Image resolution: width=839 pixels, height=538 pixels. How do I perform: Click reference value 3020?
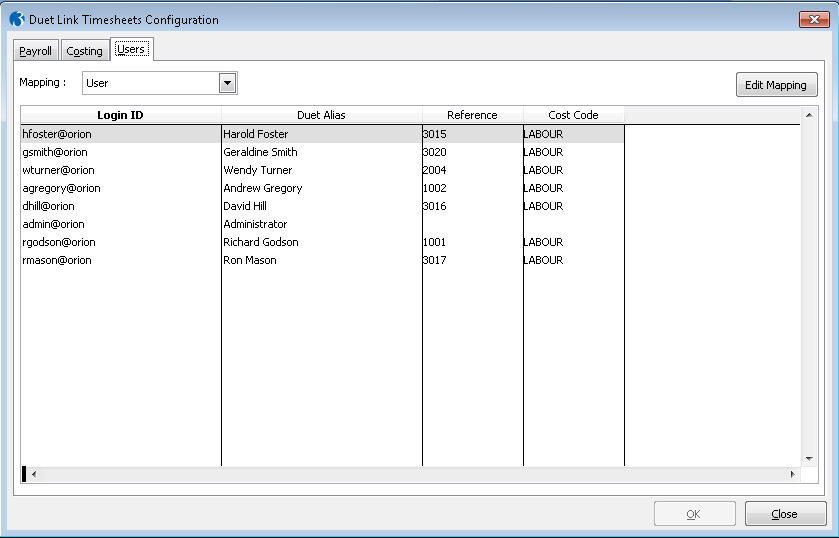coord(434,152)
